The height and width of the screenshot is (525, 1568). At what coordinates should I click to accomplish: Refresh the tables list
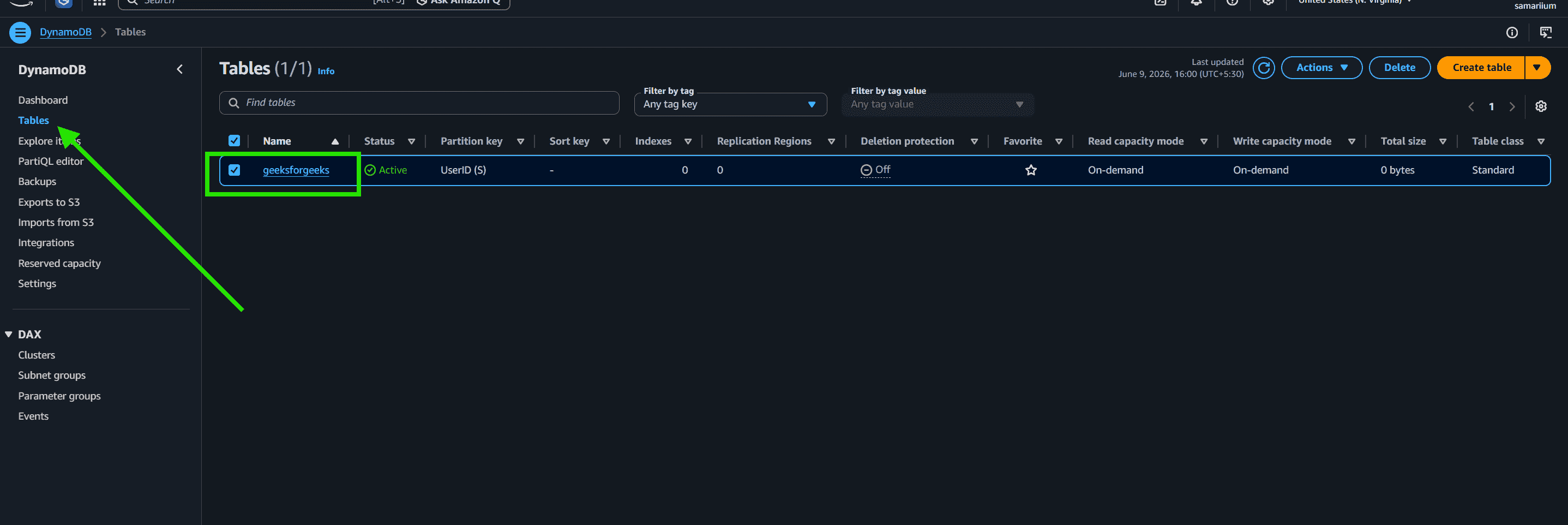point(1264,68)
